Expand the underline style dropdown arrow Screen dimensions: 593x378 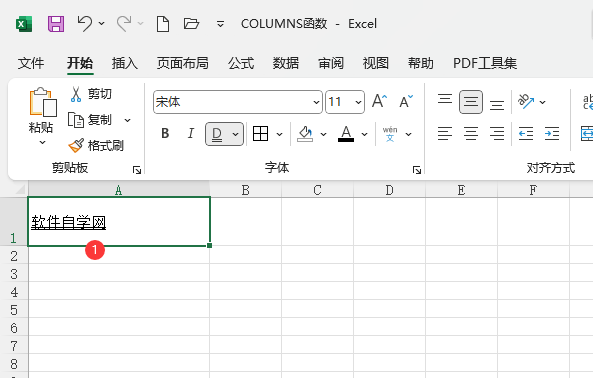(x=235, y=134)
